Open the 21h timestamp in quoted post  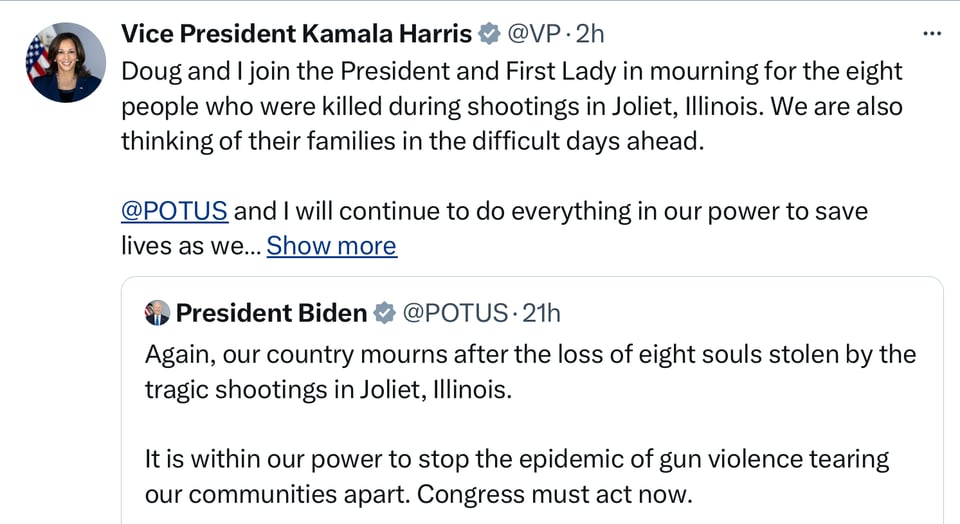click(541, 313)
